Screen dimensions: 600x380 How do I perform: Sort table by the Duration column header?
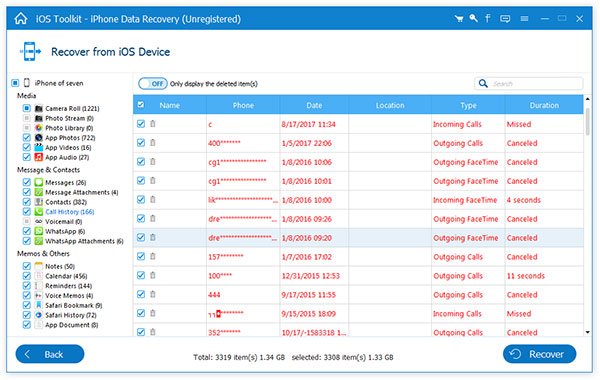click(x=544, y=105)
